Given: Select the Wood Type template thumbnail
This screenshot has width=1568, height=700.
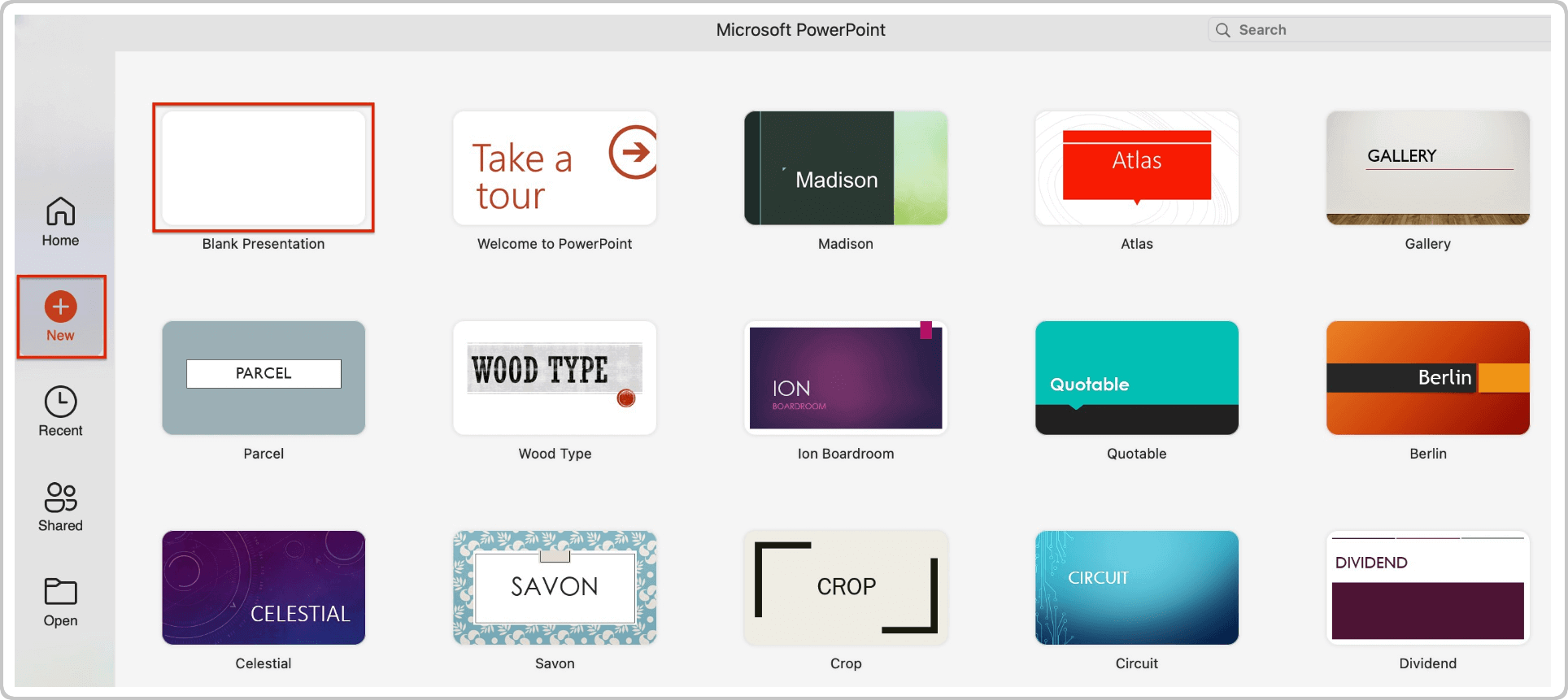Looking at the screenshot, I should [x=555, y=377].
